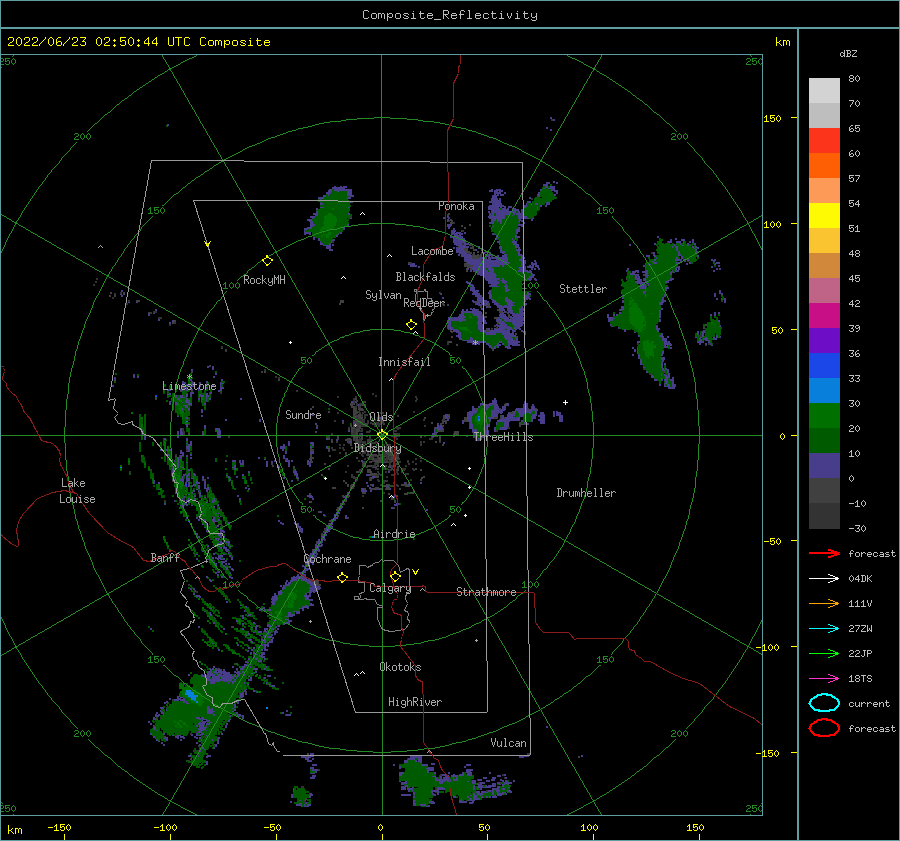This screenshot has height=841, width=900.
Task: Click the Composite_Reflectivity title text
Action: pyautogui.click(x=450, y=15)
